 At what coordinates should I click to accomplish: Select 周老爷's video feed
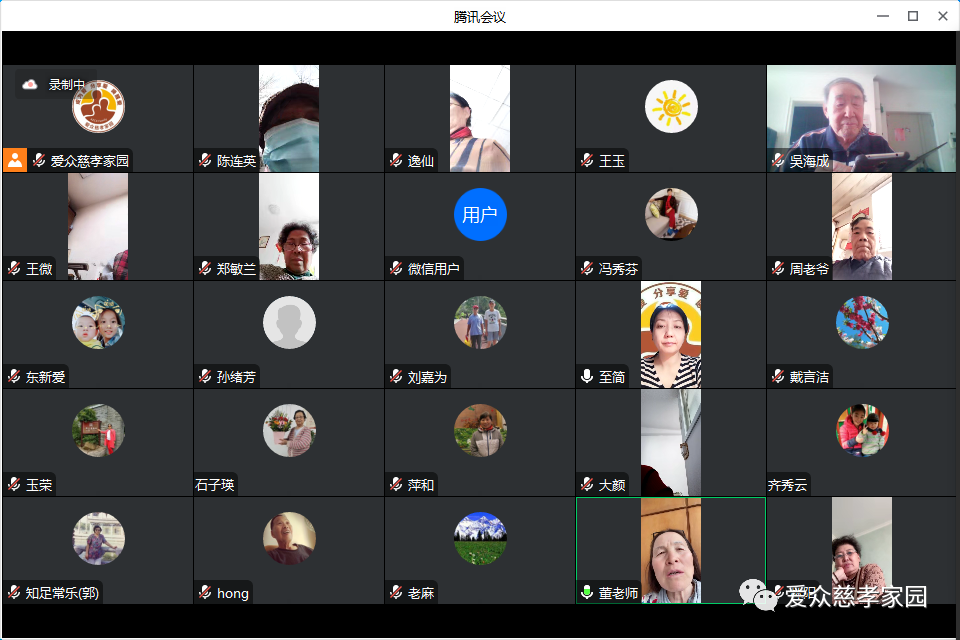tap(861, 225)
